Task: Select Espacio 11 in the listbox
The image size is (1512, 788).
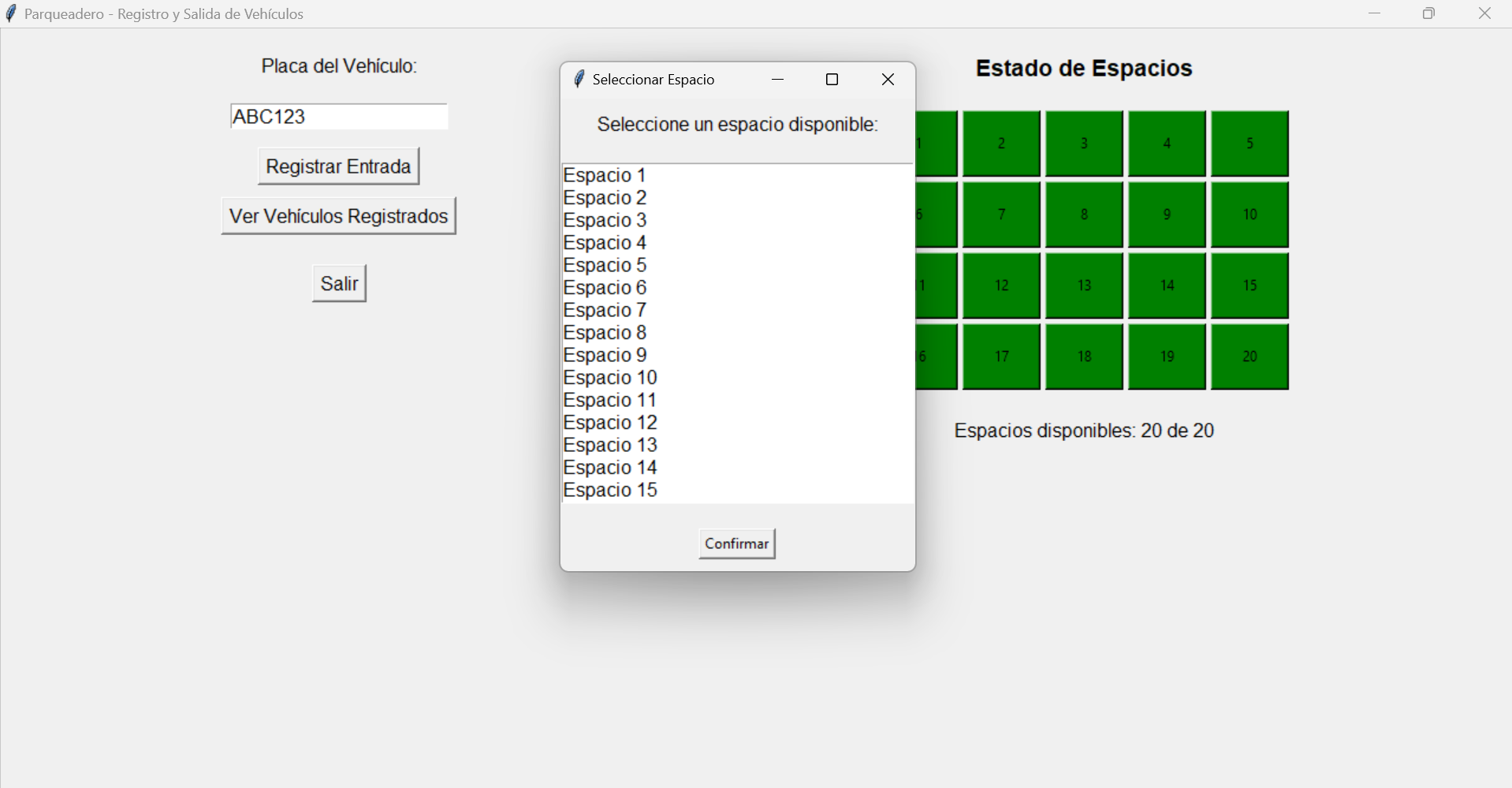Action: click(x=738, y=400)
